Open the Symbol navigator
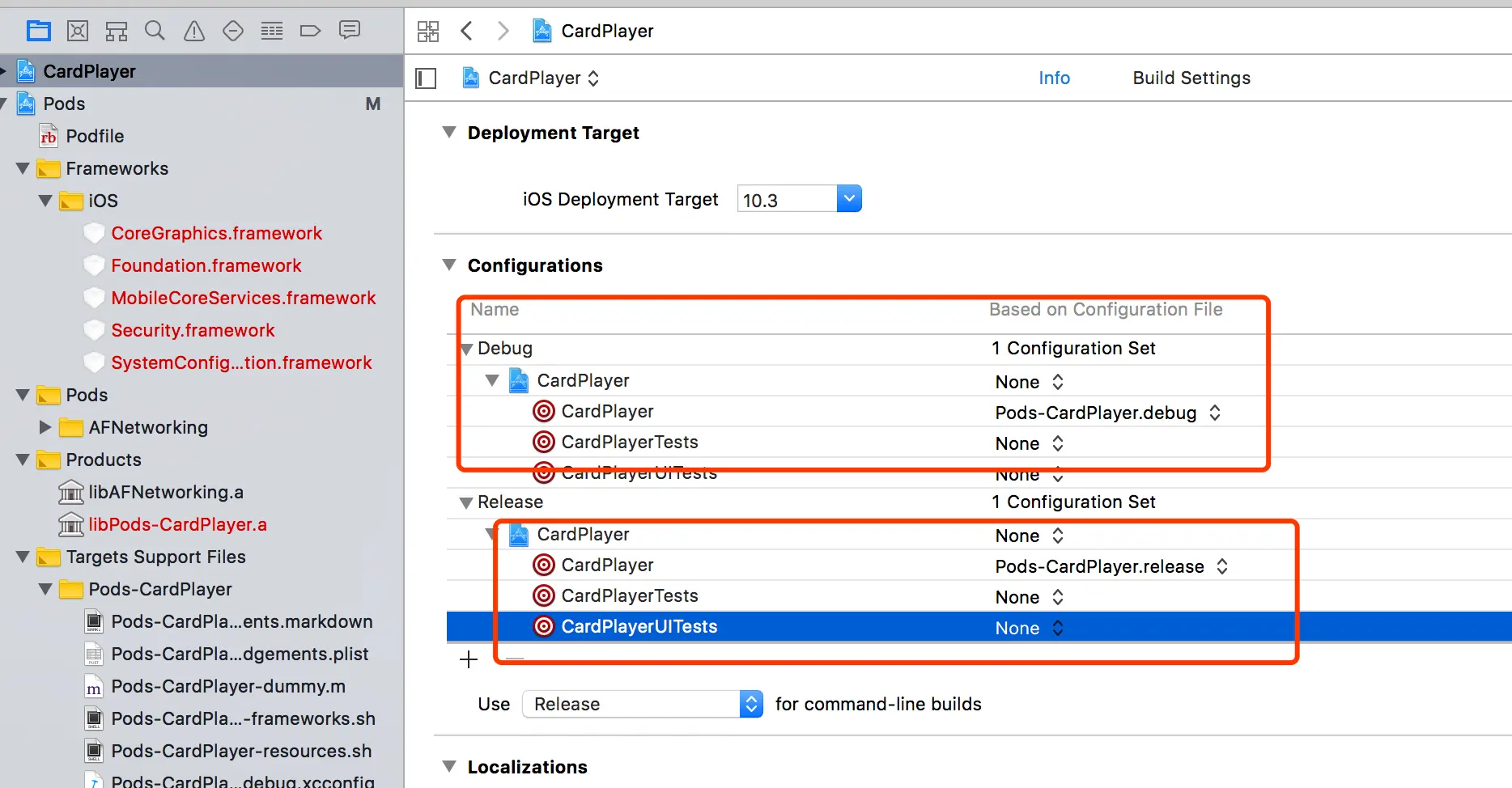 tap(116, 30)
